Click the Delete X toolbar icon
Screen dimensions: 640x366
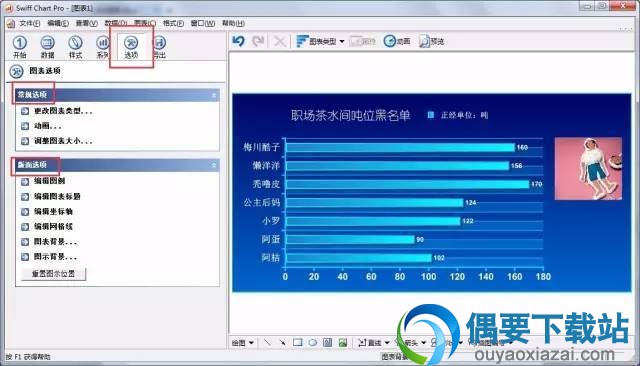[280, 41]
